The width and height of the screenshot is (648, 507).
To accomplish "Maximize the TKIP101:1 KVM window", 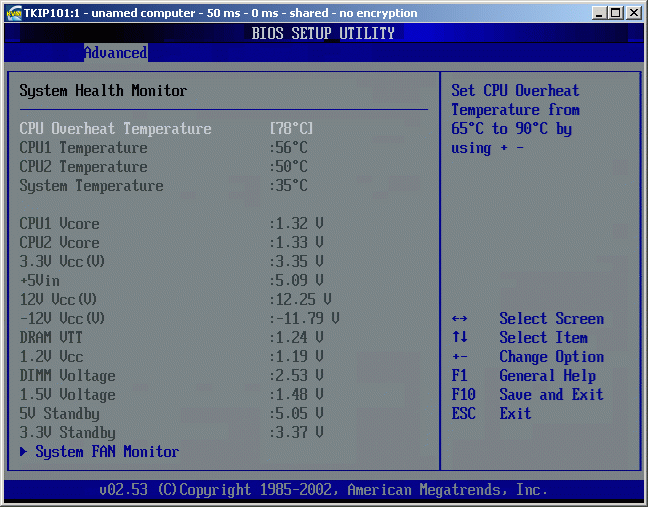I will (x=616, y=13).
